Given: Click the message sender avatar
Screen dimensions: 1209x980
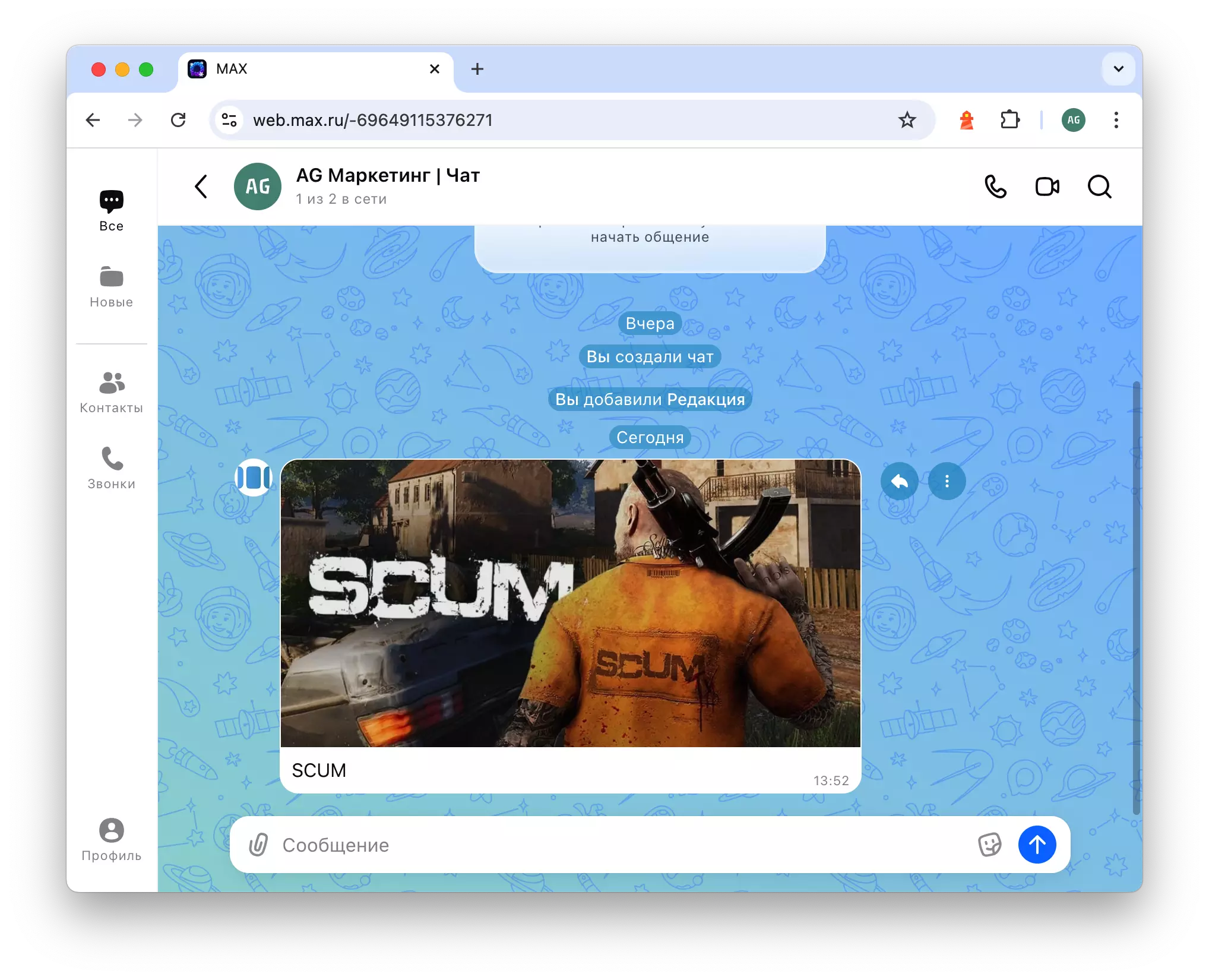Looking at the screenshot, I should coord(254,477).
